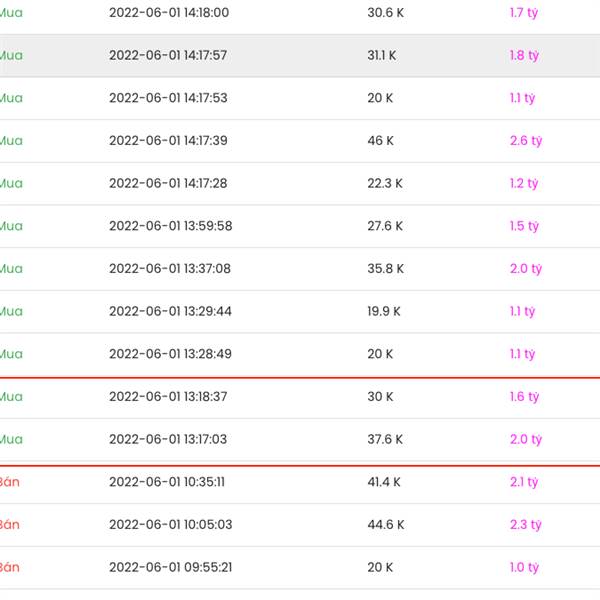Select the 09:55:21 timestamp

pos(168,567)
